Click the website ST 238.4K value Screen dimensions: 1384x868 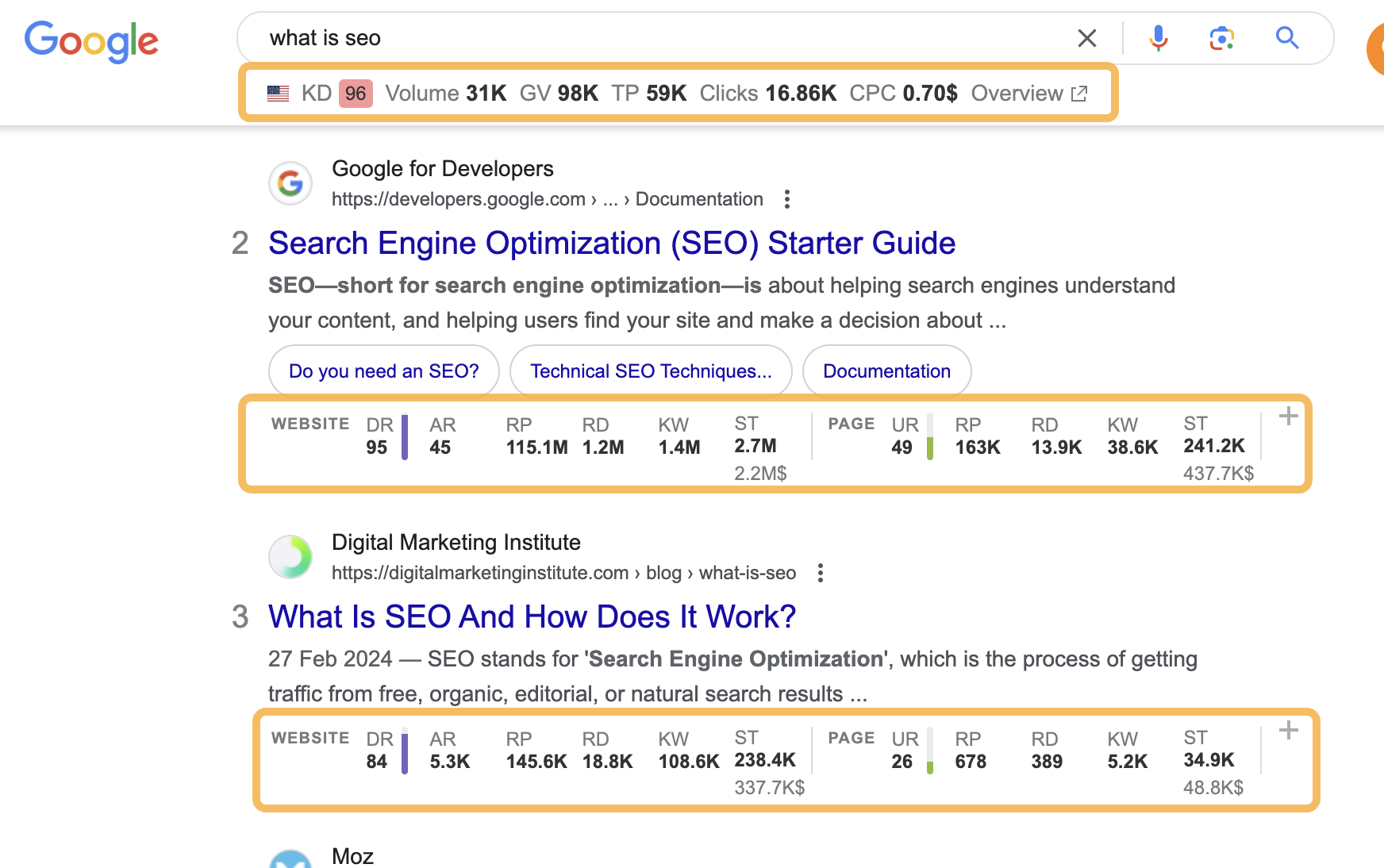[x=766, y=760]
